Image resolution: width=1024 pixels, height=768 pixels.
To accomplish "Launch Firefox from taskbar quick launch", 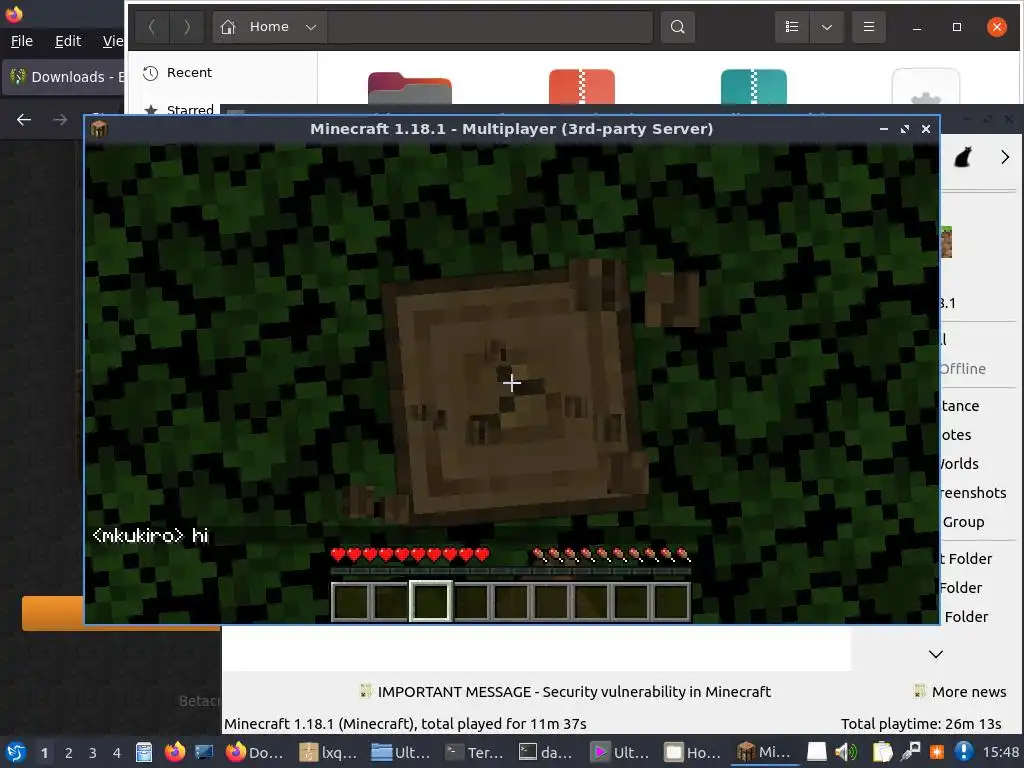I will coord(174,752).
